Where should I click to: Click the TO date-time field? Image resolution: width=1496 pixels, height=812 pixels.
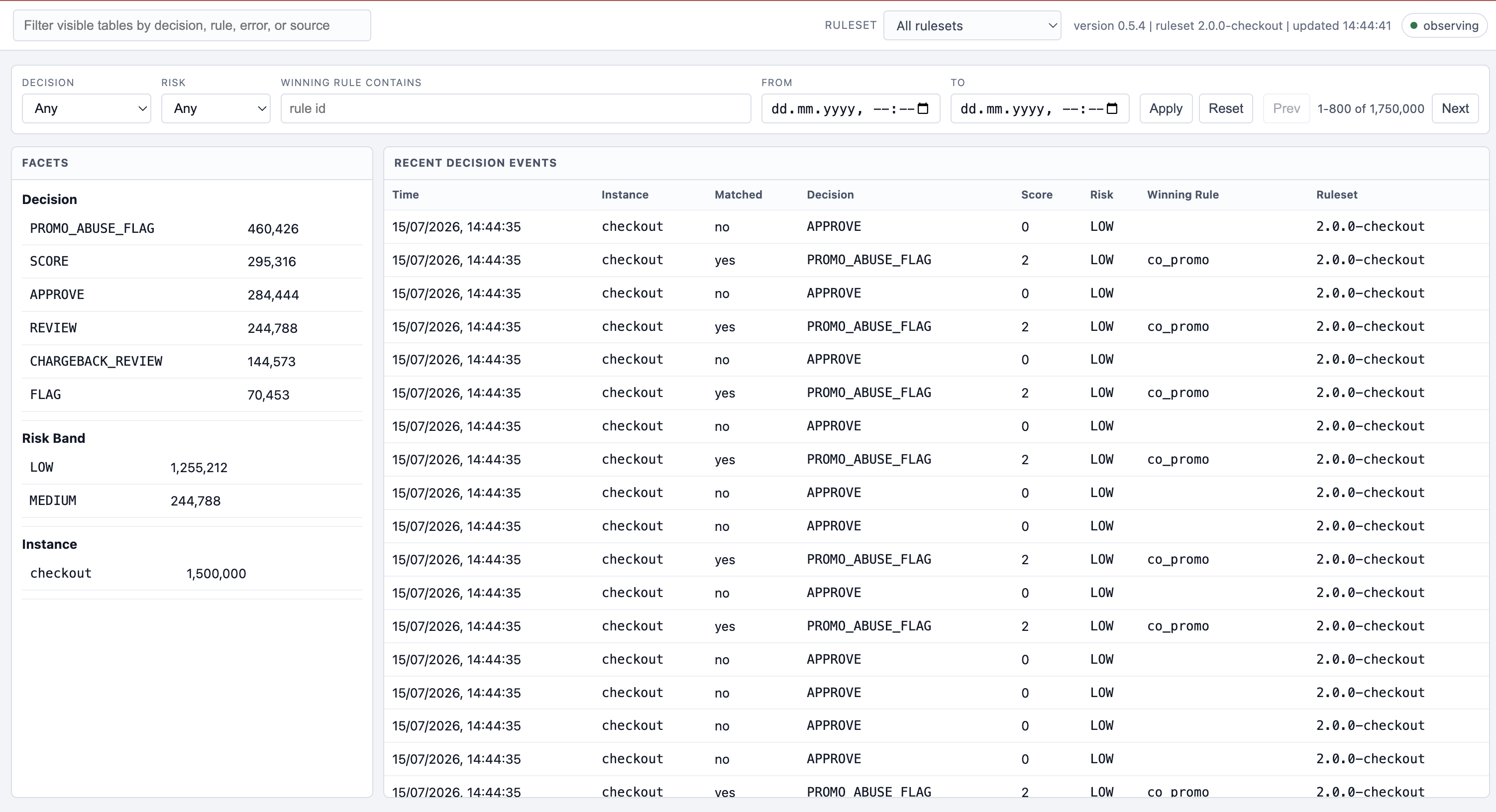(1040, 108)
